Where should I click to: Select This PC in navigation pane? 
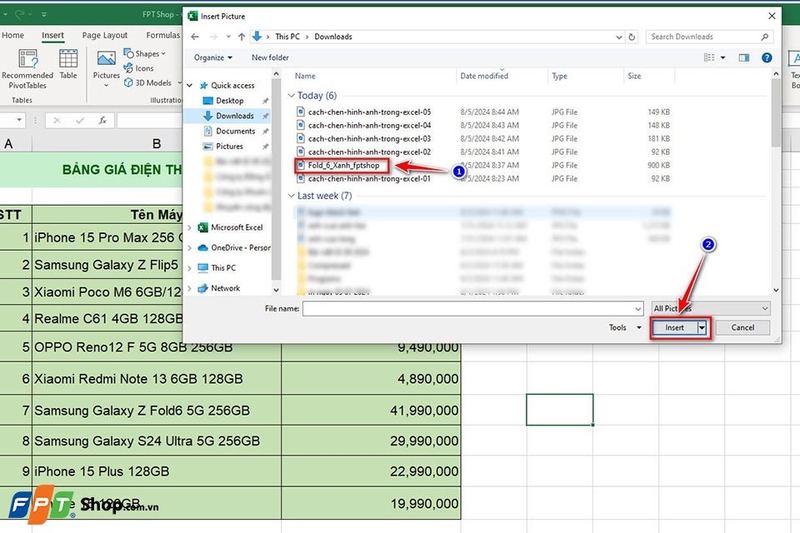pyautogui.click(x=223, y=268)
